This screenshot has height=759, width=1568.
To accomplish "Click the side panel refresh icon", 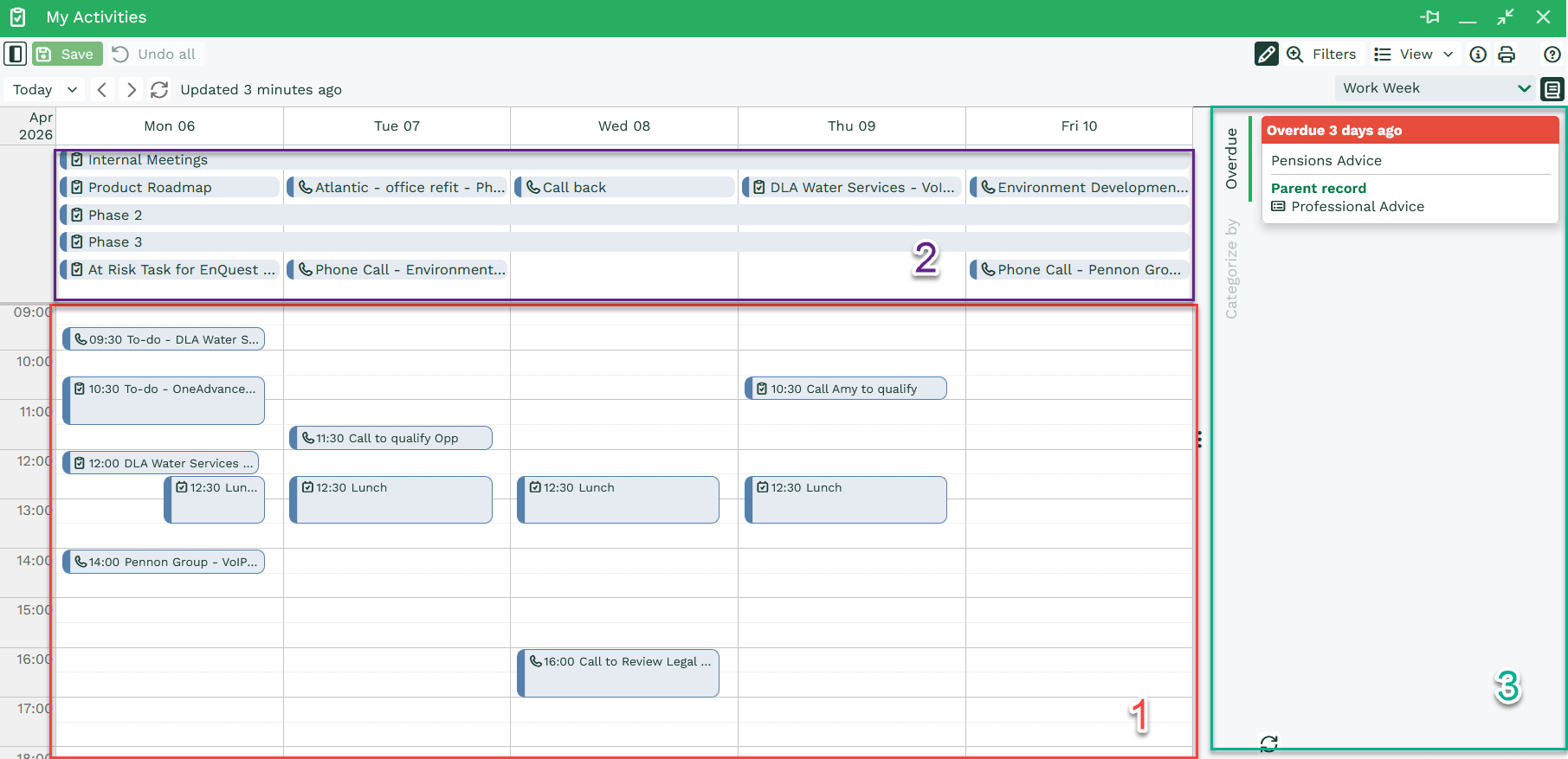I will click(x=1268, y=743).
